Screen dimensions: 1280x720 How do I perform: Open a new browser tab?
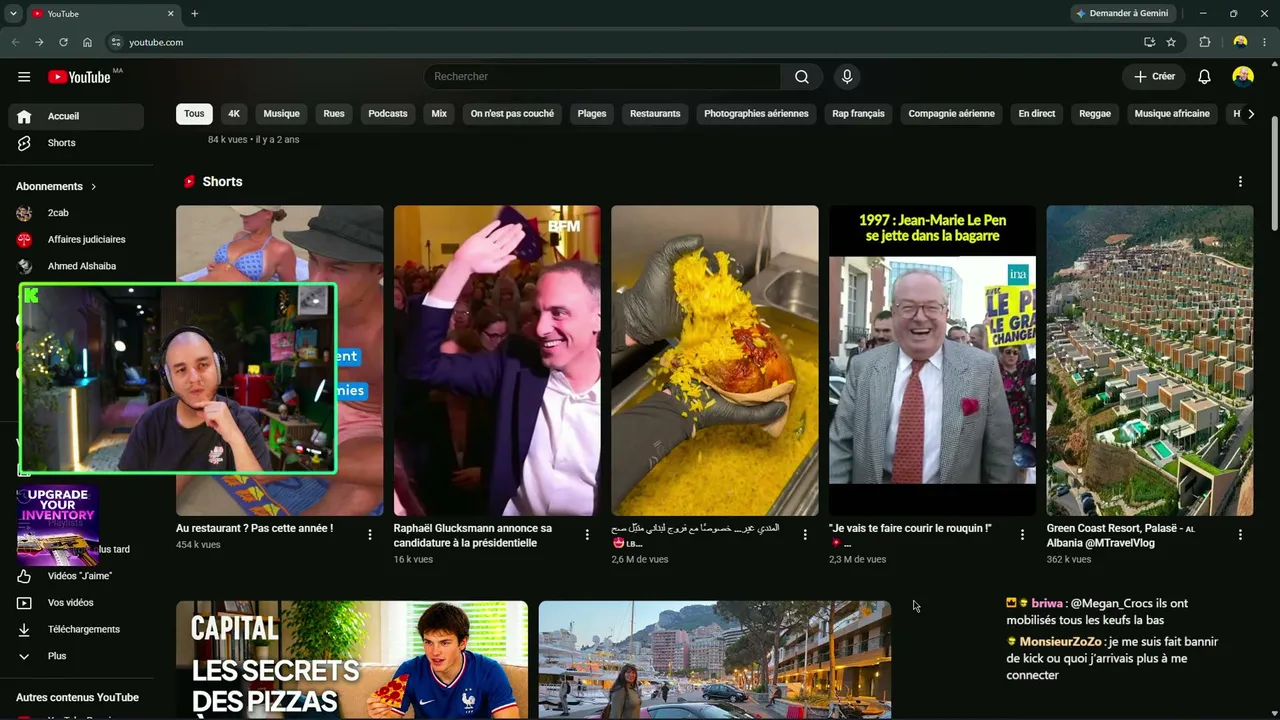(x=195, y=14)
